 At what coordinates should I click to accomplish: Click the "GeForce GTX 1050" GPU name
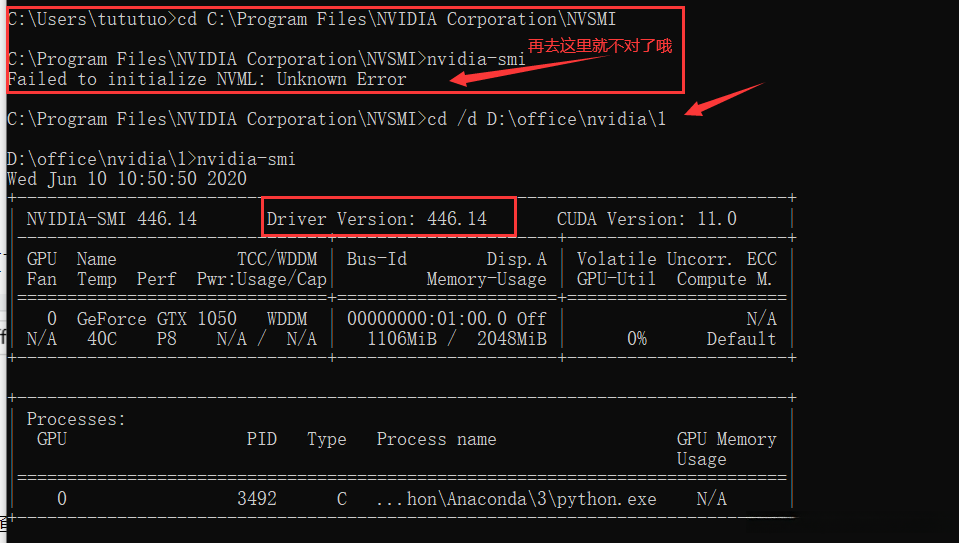[156, 319]
